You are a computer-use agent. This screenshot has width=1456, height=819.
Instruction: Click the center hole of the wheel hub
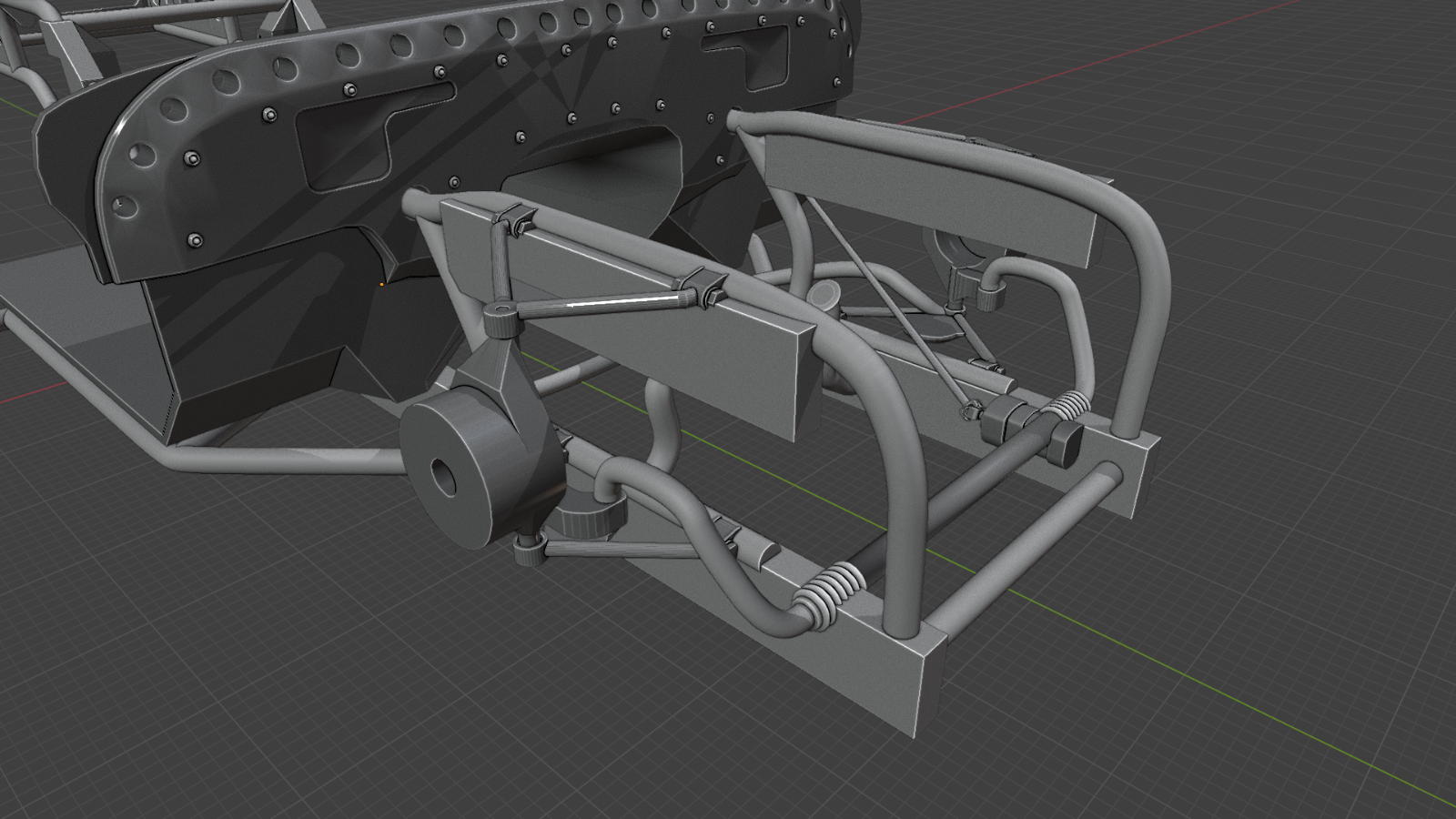445,477
